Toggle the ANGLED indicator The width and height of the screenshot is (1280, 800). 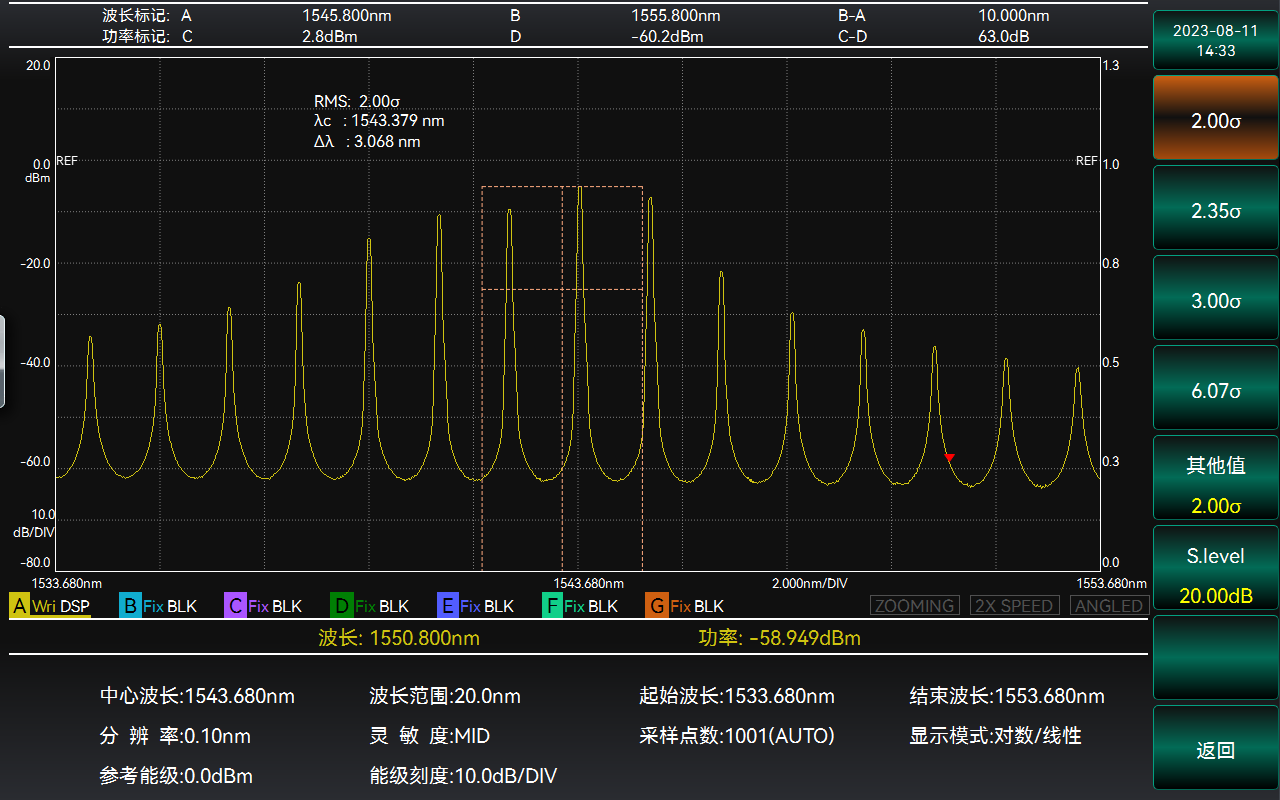[1109, 606]
